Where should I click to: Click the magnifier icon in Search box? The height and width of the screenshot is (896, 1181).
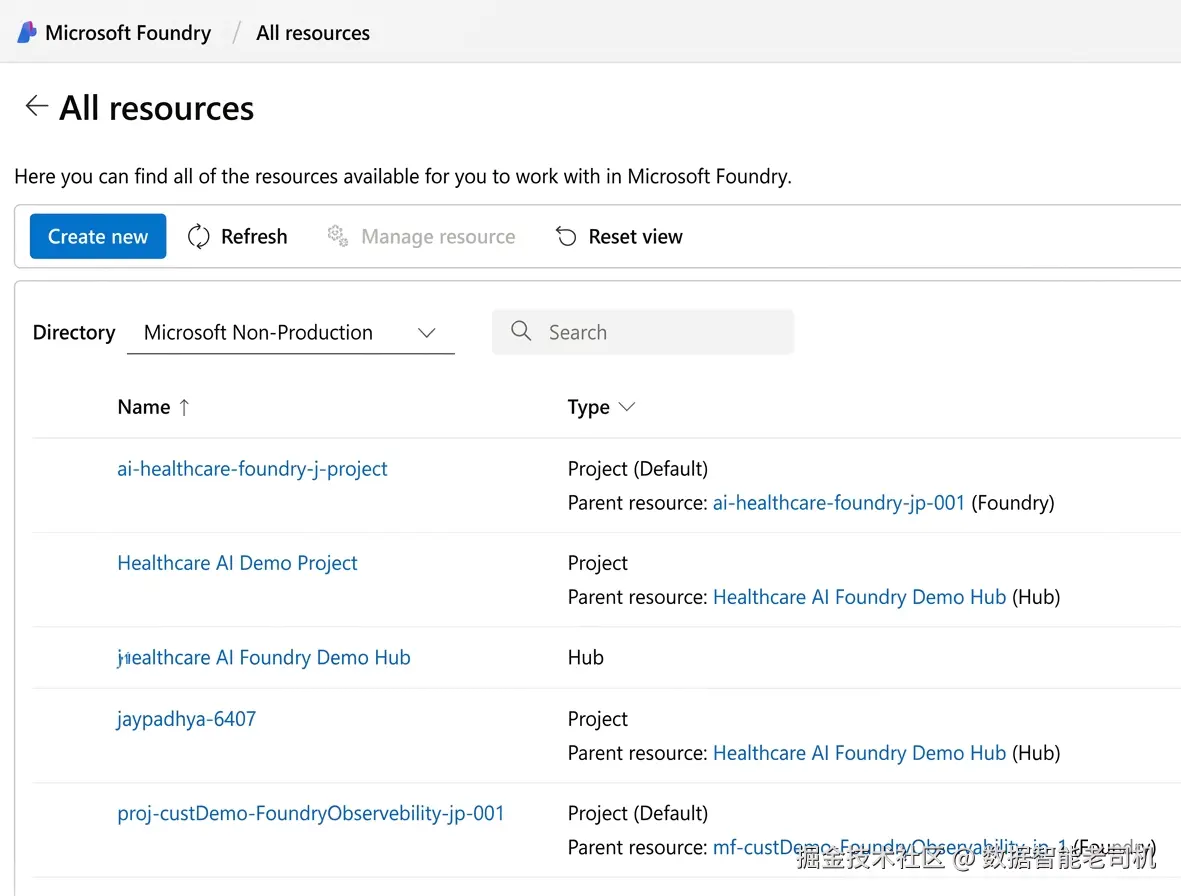520,331
